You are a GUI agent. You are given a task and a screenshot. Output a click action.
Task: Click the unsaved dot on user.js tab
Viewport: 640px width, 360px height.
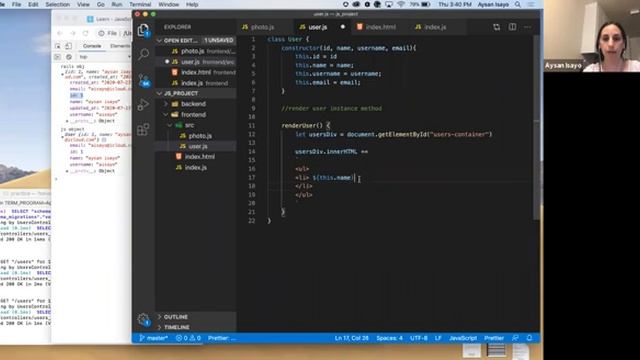(x=343, y=27)
